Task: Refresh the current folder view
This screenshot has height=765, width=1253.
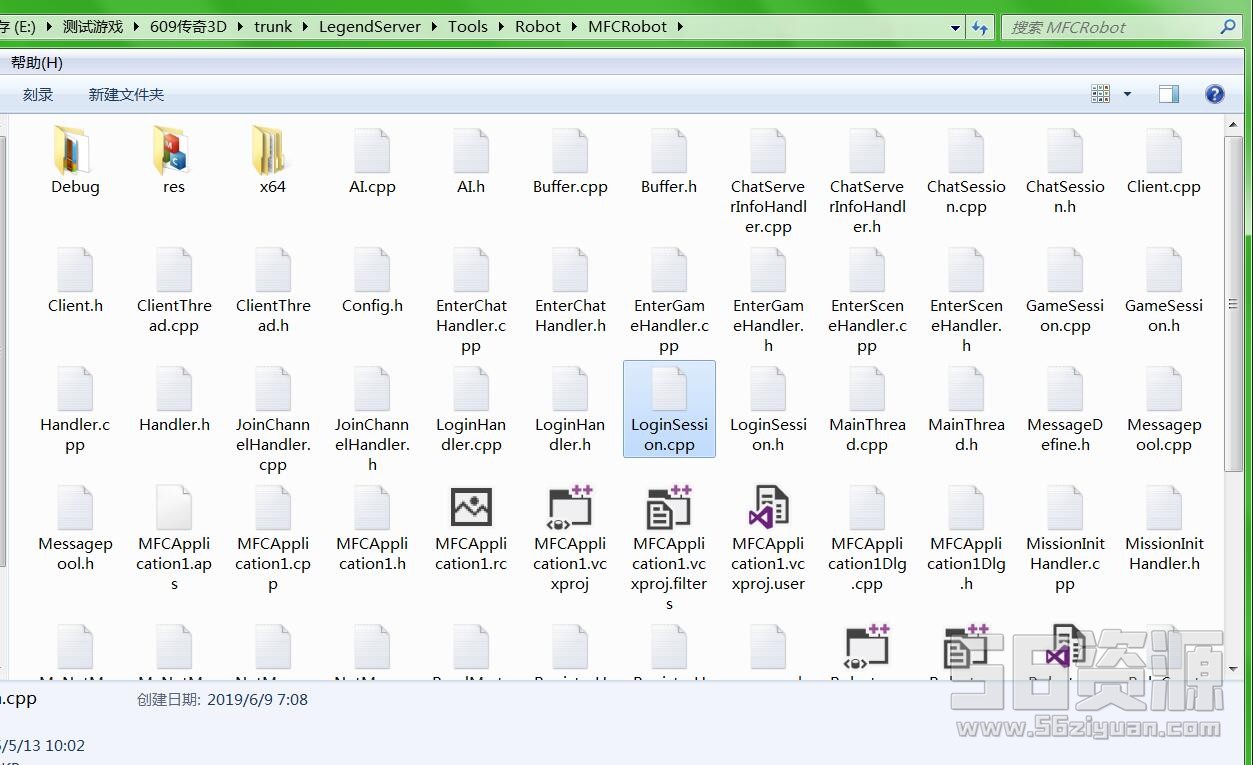Action: tap(980, 28)
